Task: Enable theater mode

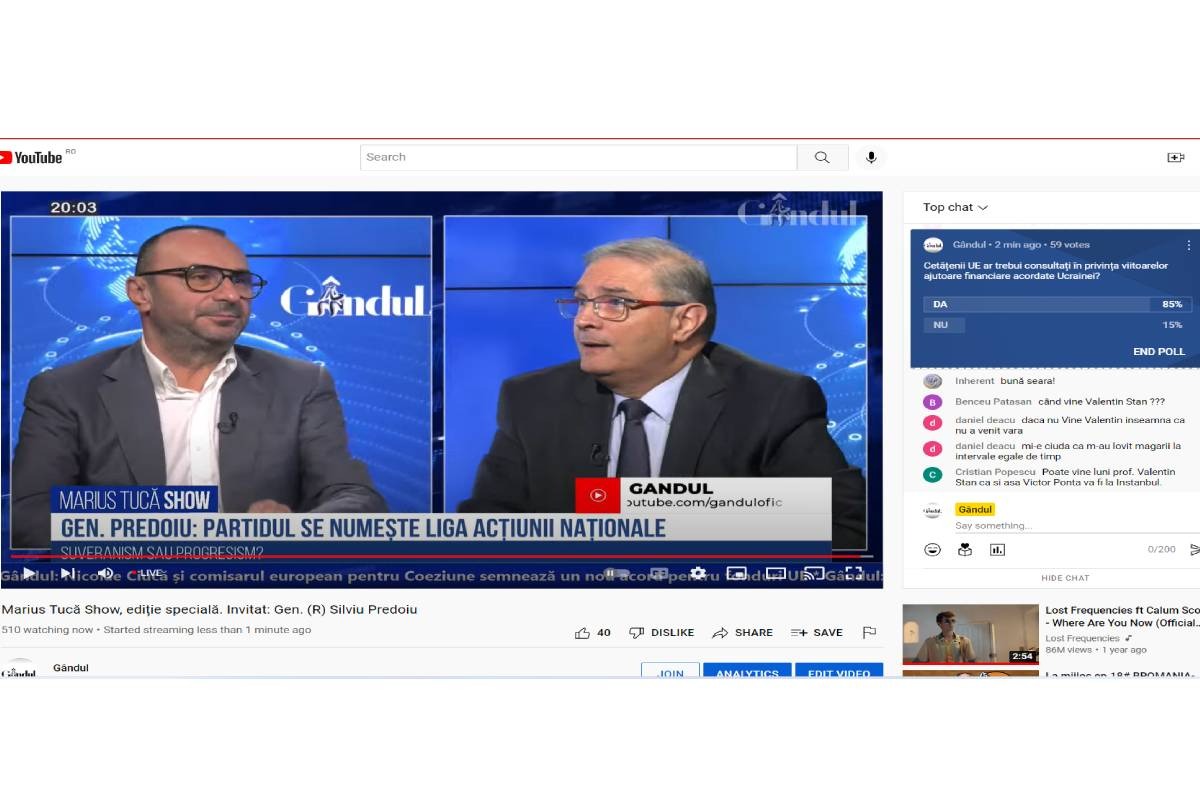Action: point(776,573)
